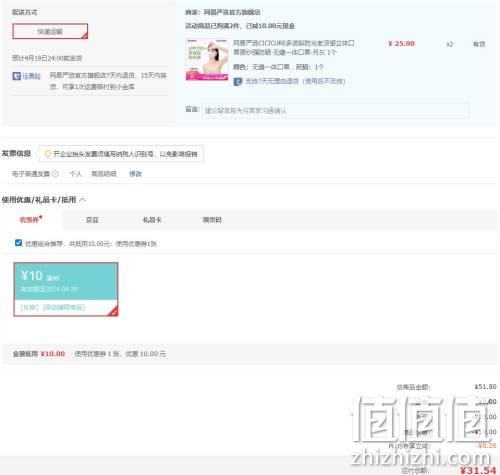Select the 快递运输 delivery option

pyautogui.click(x=50, y=31)
